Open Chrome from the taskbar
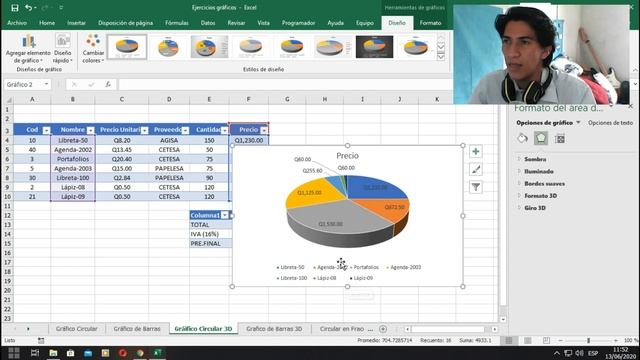640x360 pixels. tap(140, 353)
